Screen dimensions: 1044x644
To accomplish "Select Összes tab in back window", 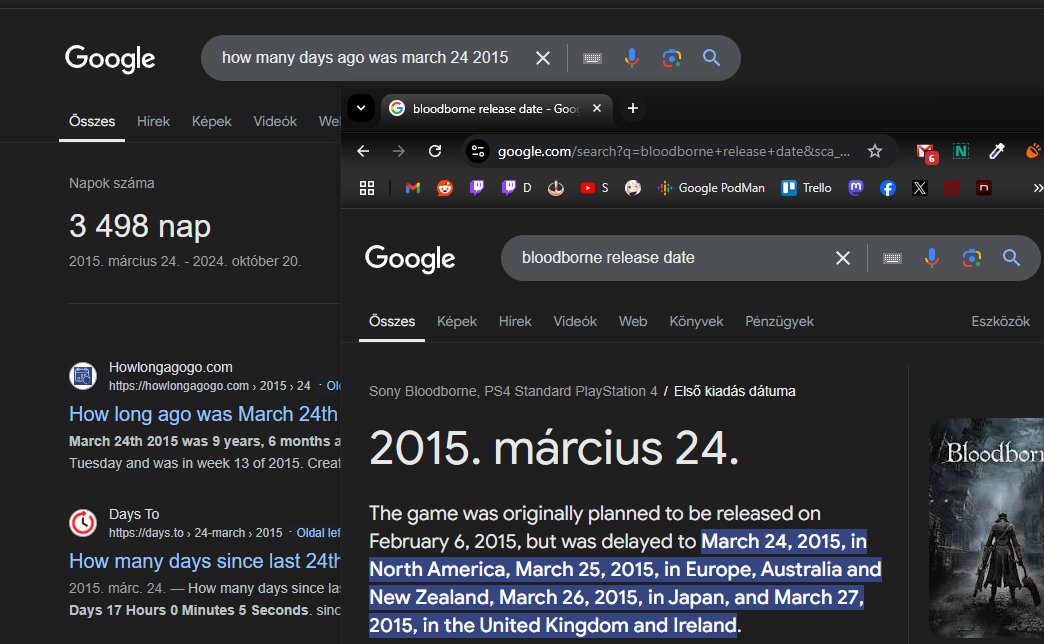I will coord(92,121).
